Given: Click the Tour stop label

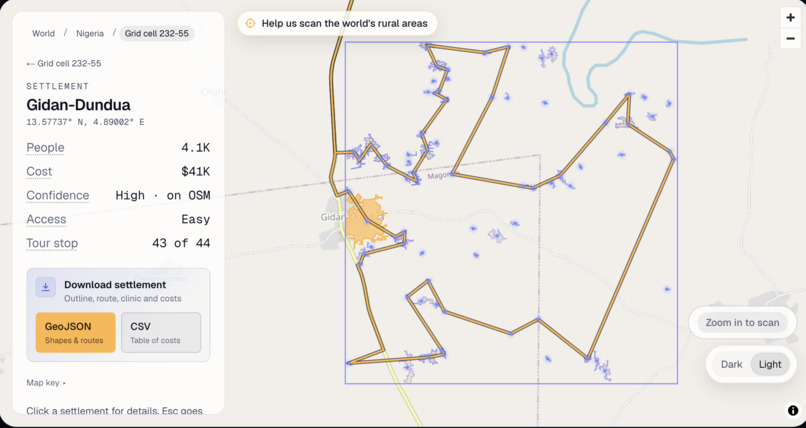Looking at the screenshot, I should 52,244.
